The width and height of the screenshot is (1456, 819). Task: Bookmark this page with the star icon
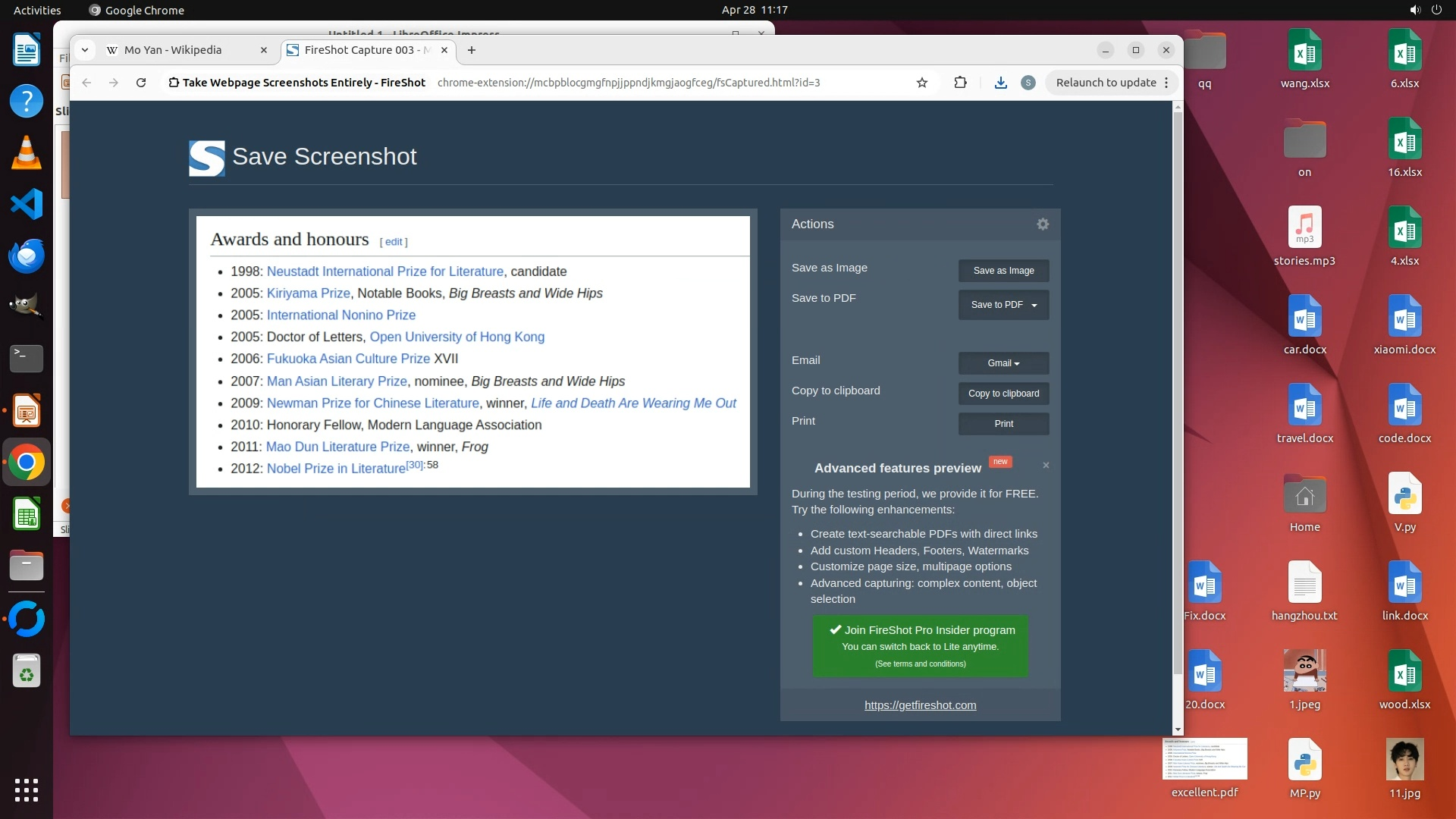pyautogui.click(x=922, y=83)
